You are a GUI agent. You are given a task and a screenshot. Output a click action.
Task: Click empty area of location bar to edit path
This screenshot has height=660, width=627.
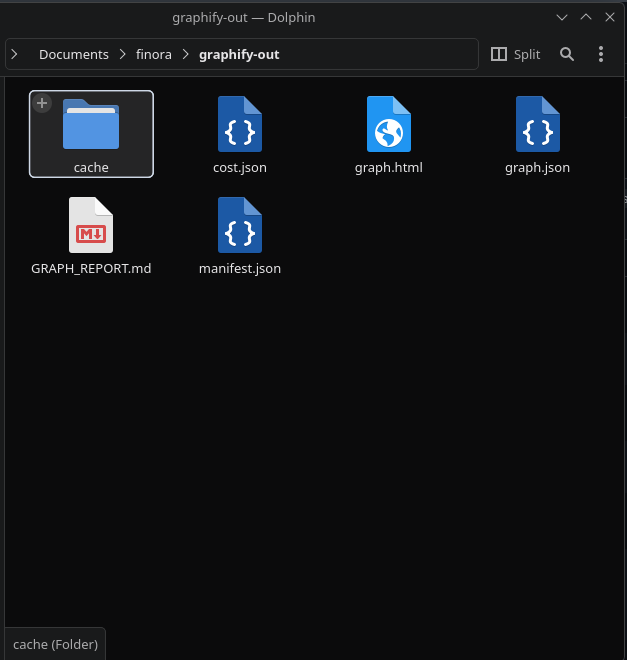pos(378,54)
